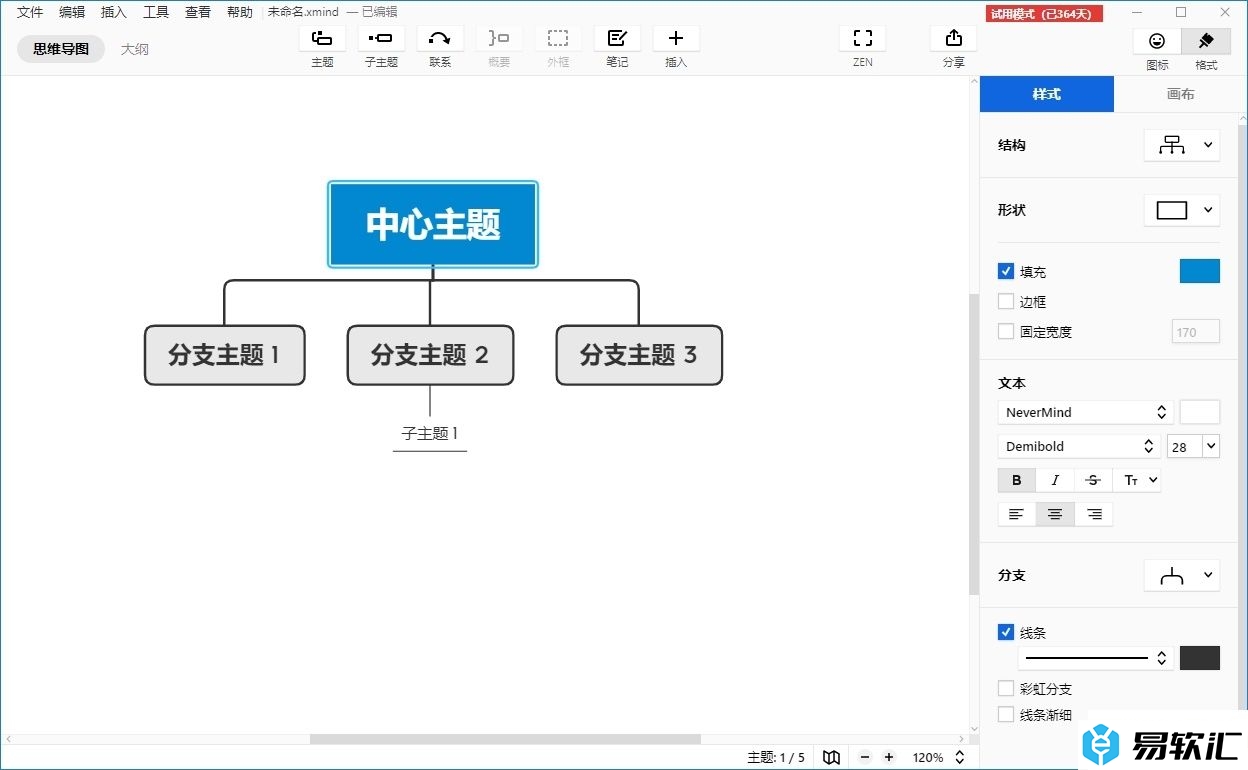This screenshot has height=770, width=1248.
Task: Open the line style dropdown
Action: click(x=1096, y=658)
